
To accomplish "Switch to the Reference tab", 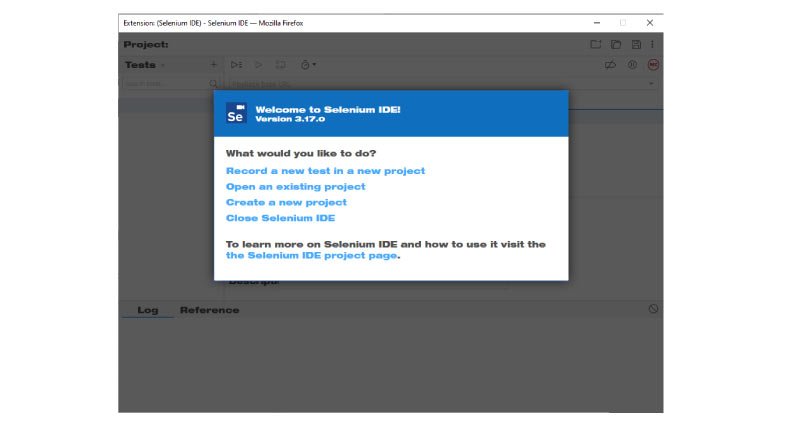I will [209, 310].
